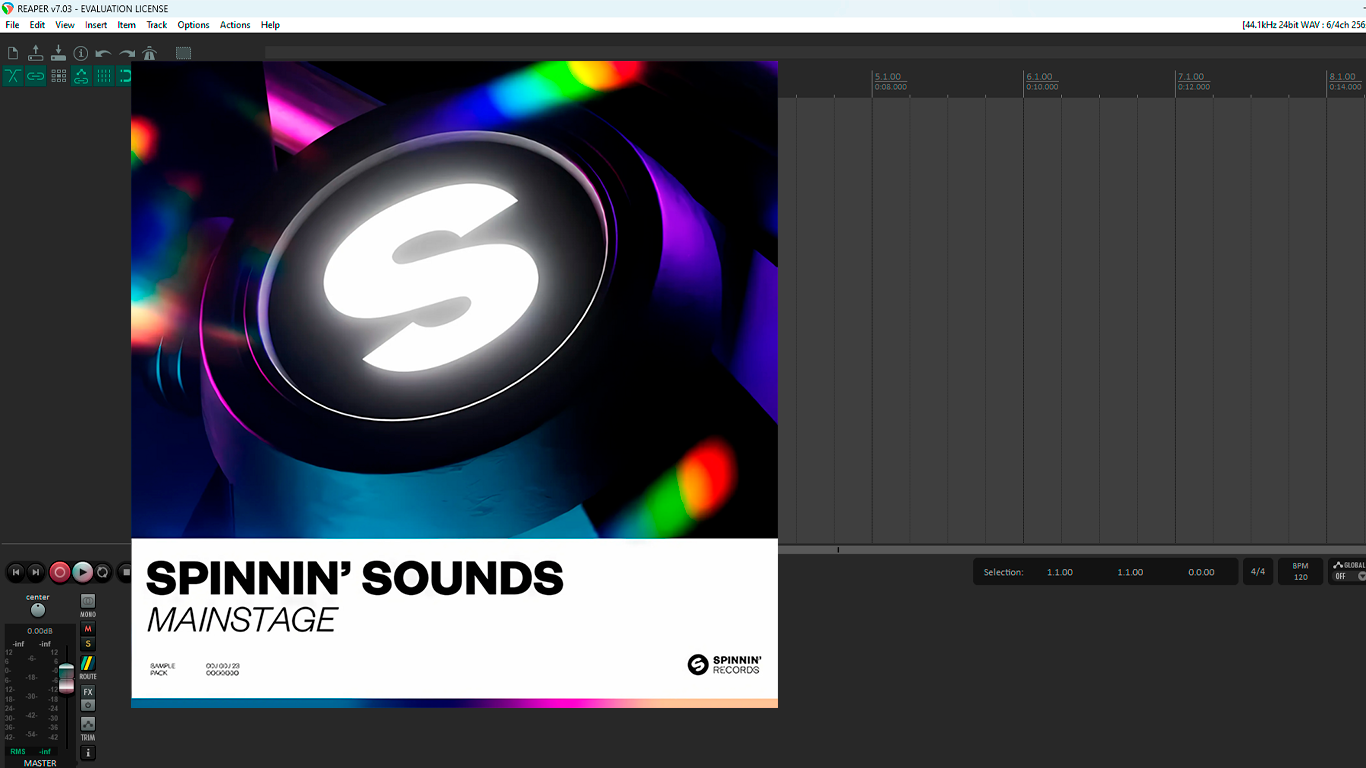Go to project start
This screenshot has height=768, width=1366.
(15, 572)
